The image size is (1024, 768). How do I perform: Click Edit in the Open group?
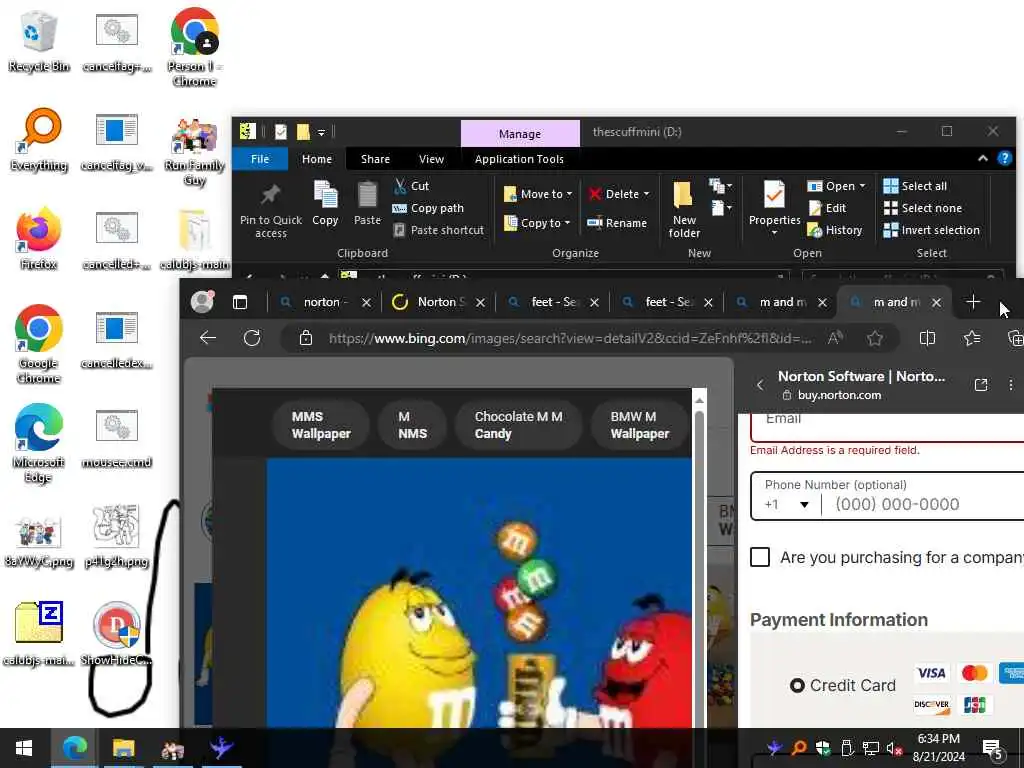[x=827, y=208]
